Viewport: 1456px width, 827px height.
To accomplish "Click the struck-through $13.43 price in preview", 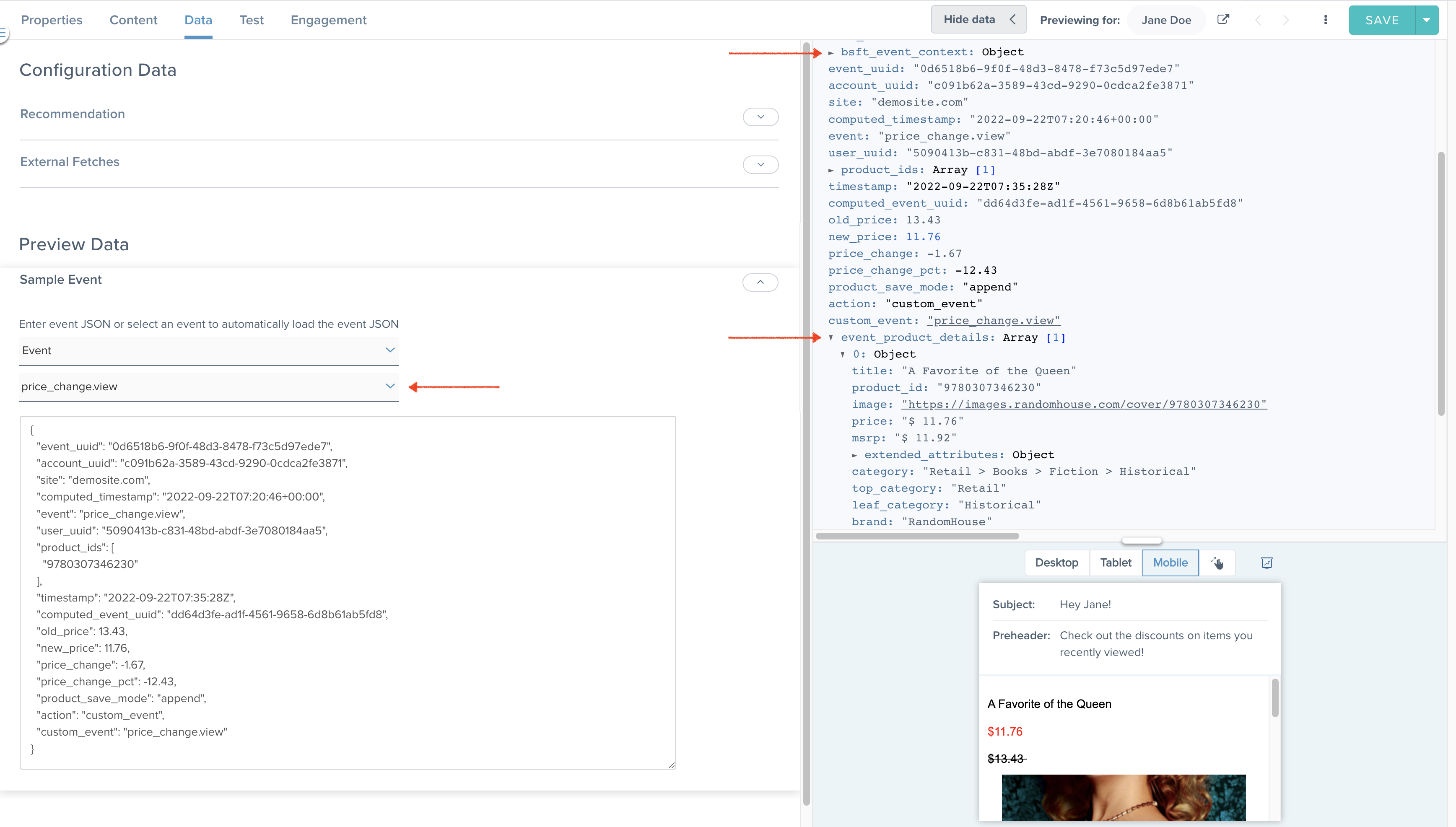I will [1006, 759].
